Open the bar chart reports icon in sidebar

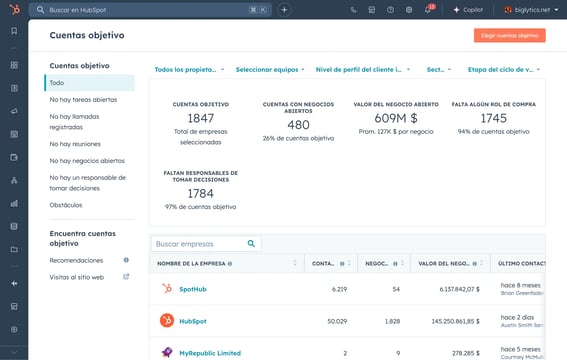pos(14,203)
